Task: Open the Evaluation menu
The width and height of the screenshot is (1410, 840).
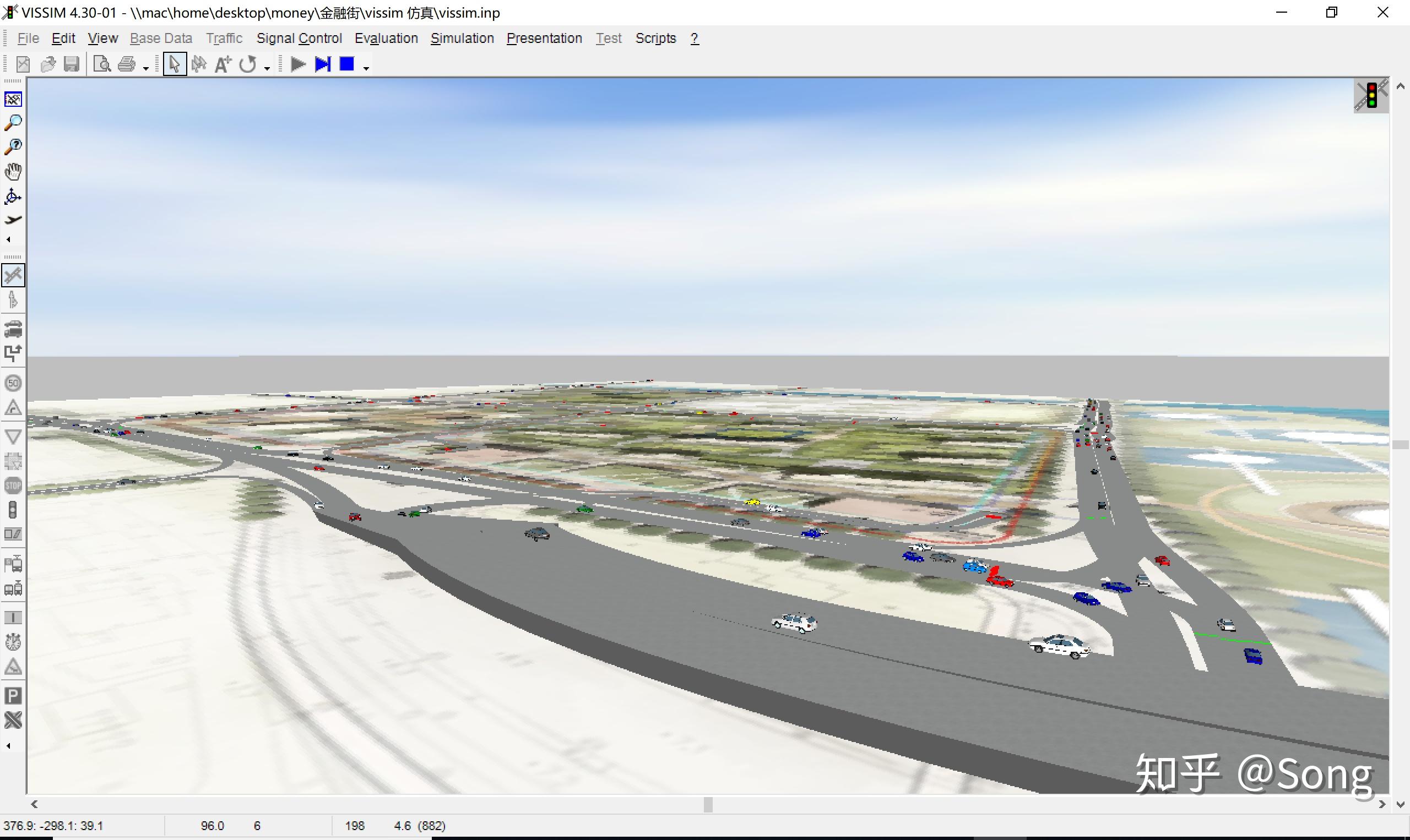Action: click(x=386, y=39)
